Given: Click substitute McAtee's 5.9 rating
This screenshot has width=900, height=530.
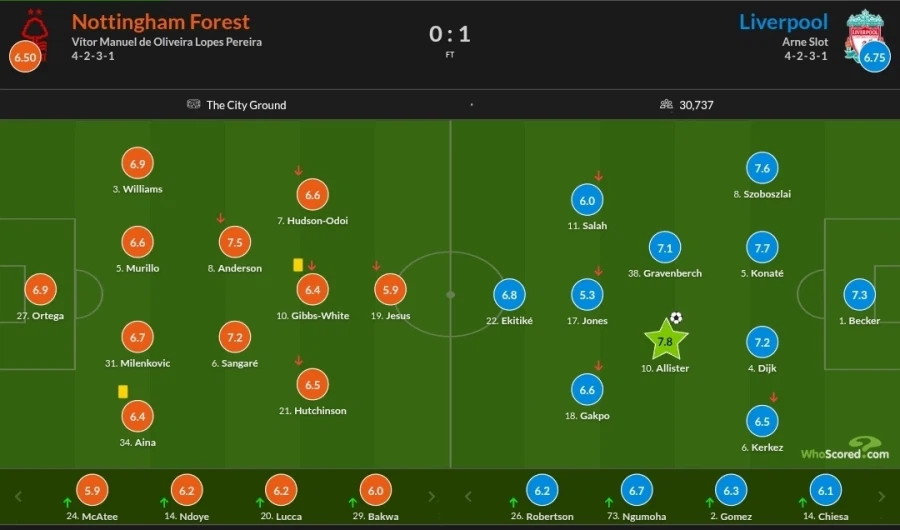Looking at the screenshot, I should [x=94, y=491].
